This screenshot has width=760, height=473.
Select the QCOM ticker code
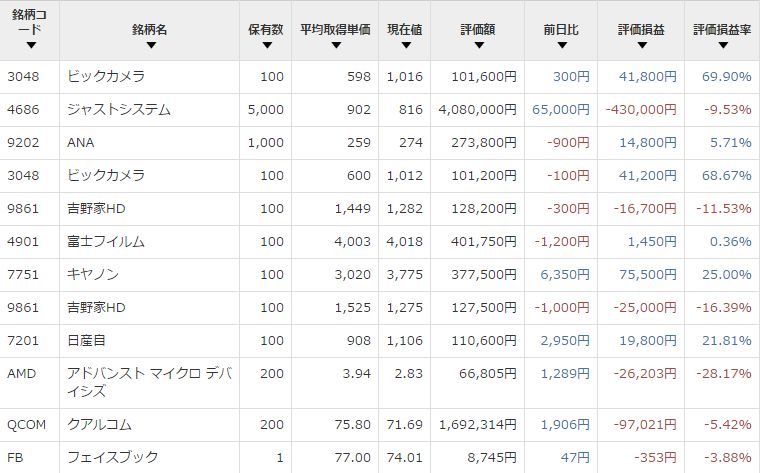click(26, 423)
